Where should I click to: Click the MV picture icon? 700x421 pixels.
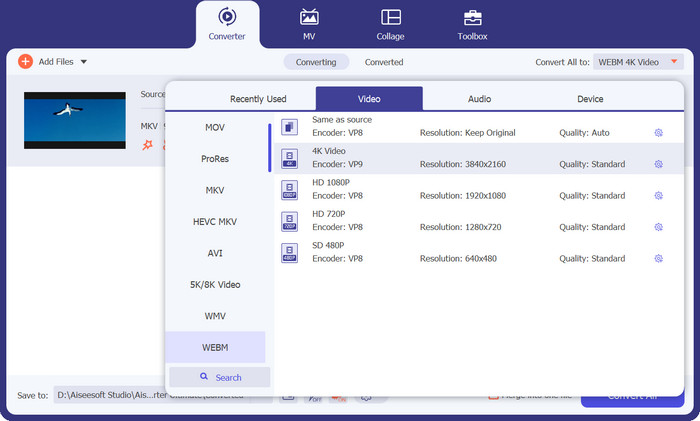[309, 17]
